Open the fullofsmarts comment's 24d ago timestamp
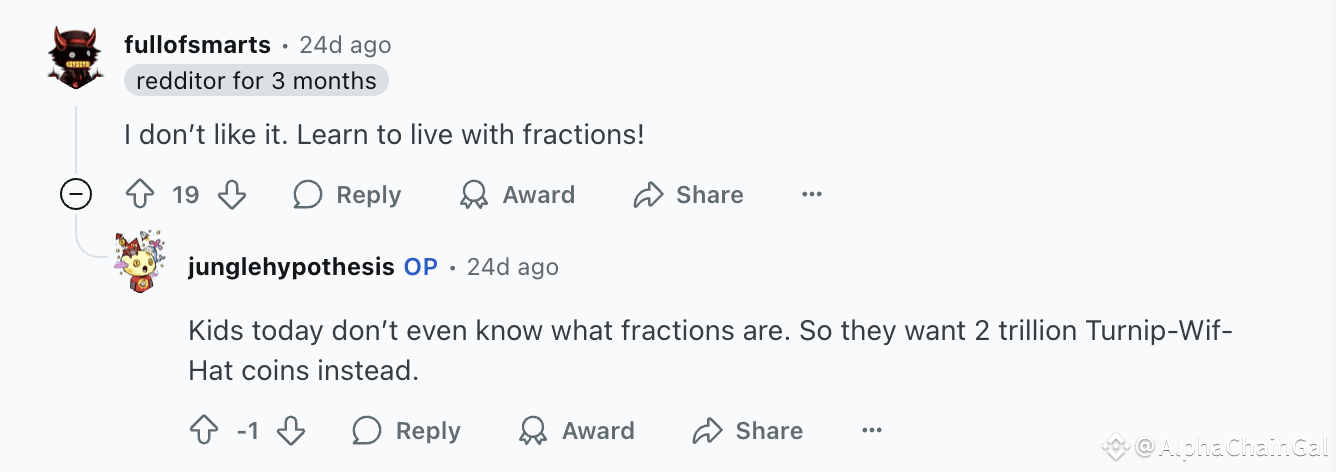The image size is (1336, 472). point(345,45)
